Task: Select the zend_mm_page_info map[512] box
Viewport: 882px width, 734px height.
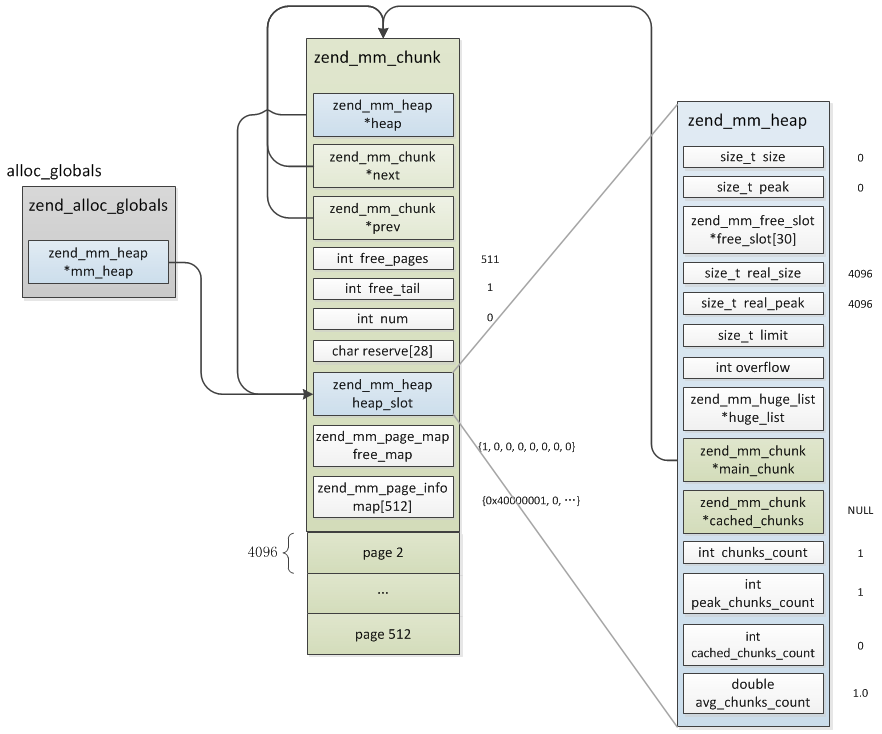Action: click(x=382, y=497)
